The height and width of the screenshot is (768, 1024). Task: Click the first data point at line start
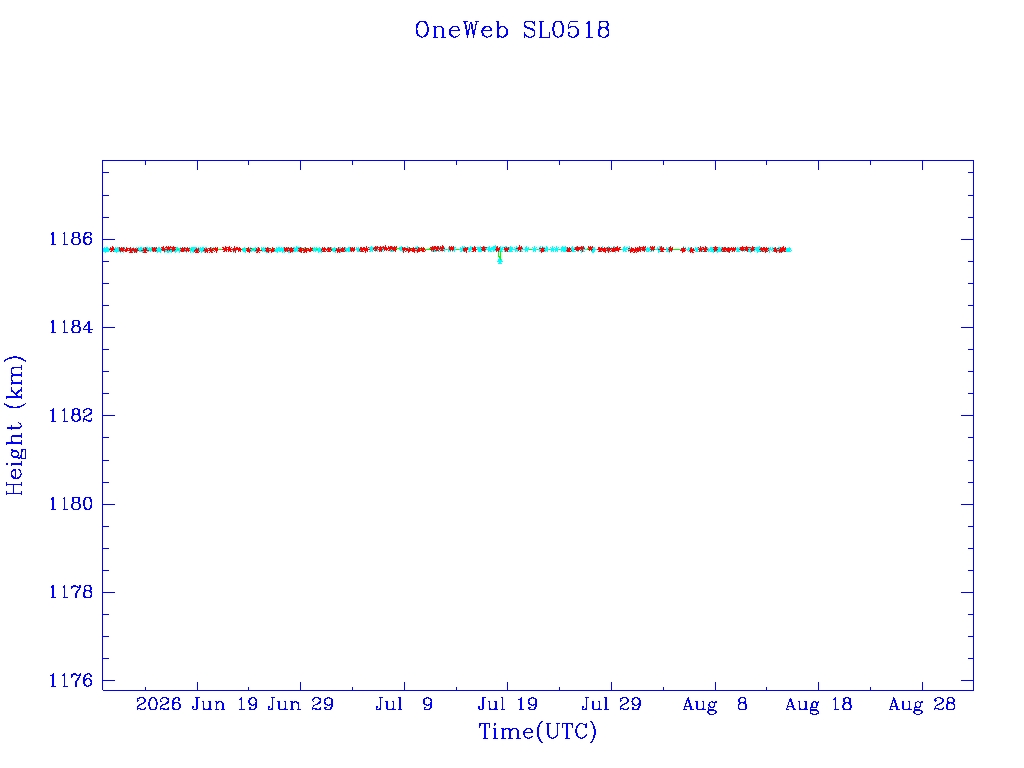coord(106,249)
